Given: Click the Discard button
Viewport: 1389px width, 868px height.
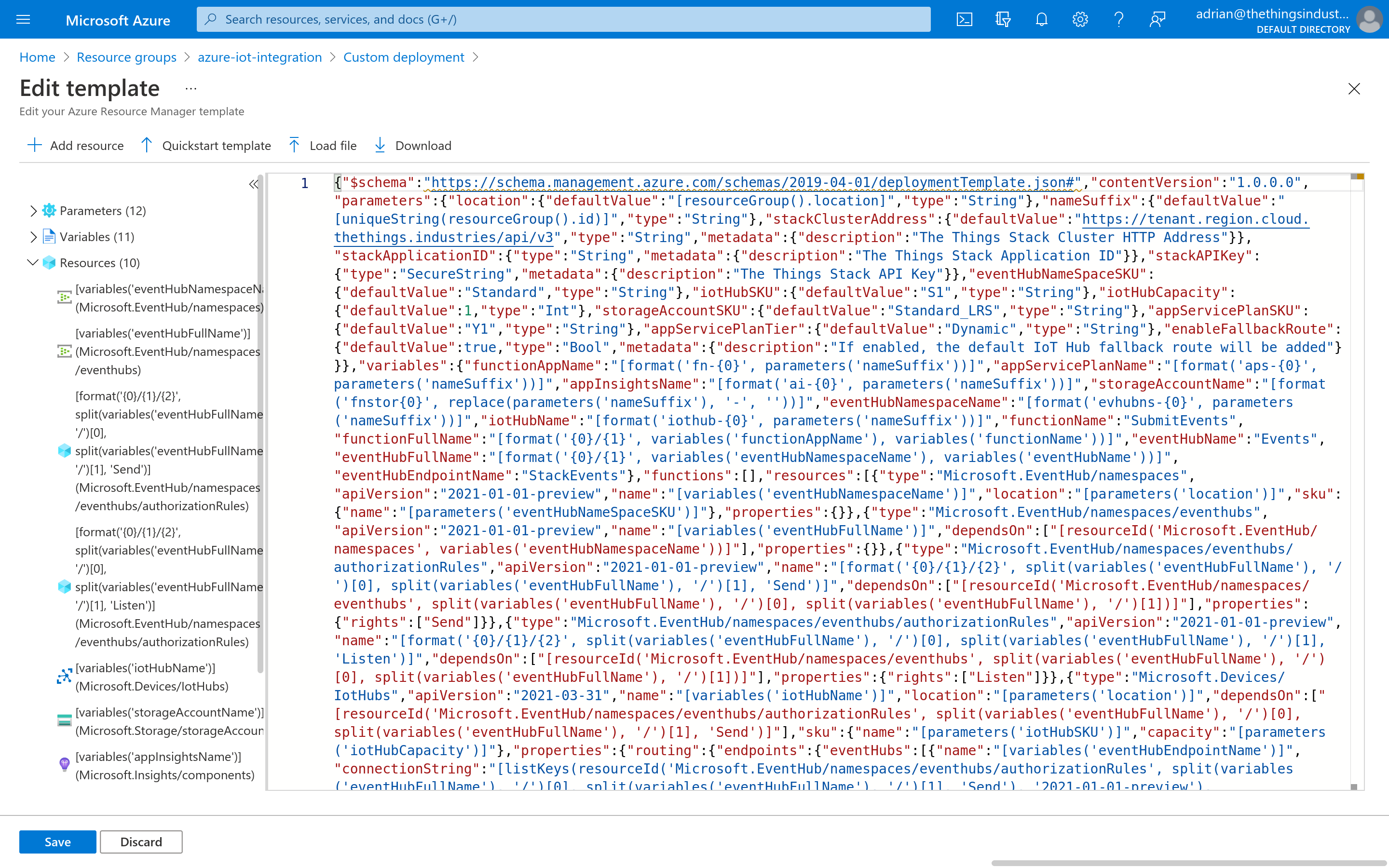Looking at the screenshot, I should [x=141, y=841].
